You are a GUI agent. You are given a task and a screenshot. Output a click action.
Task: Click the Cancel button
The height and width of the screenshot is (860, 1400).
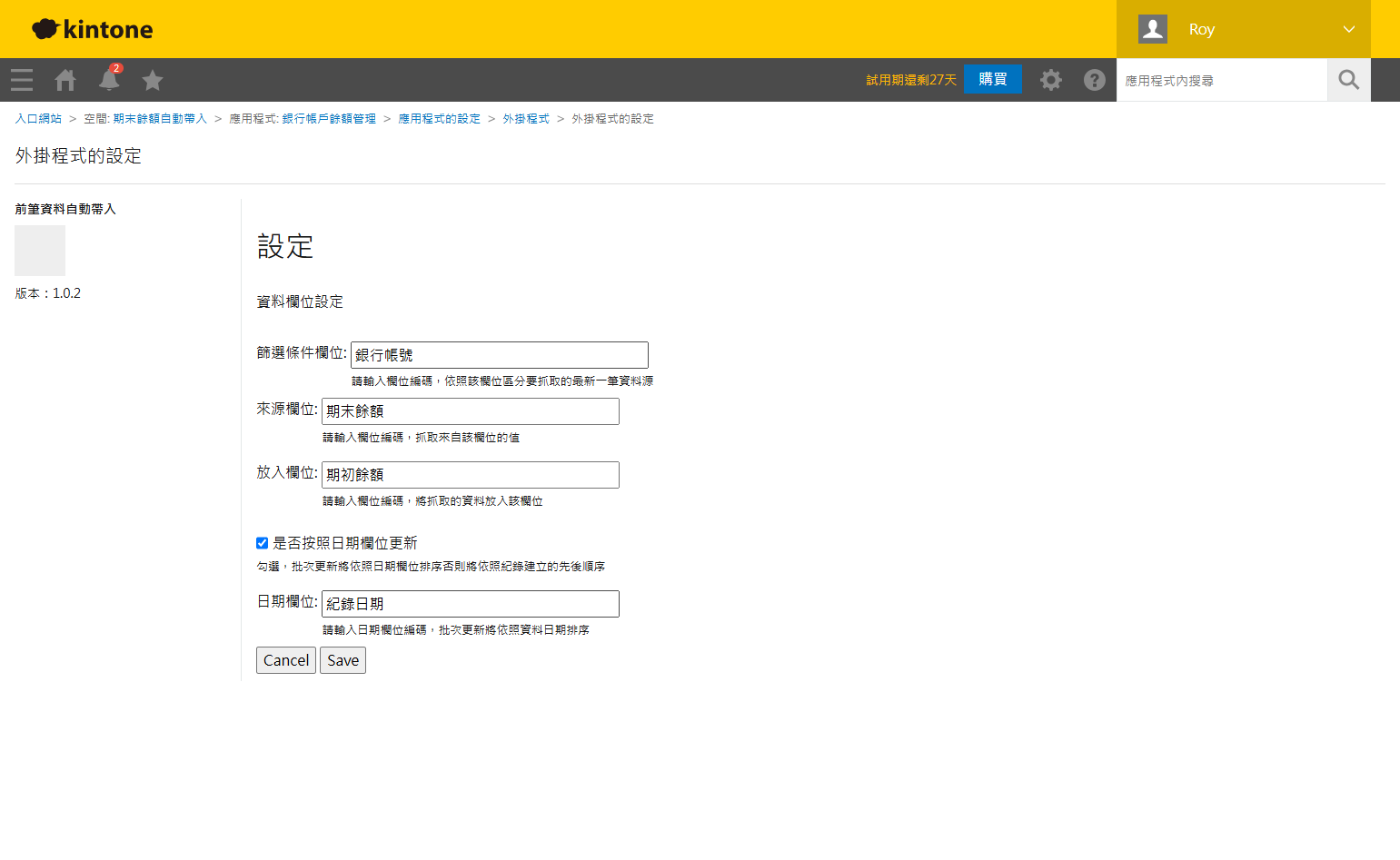(x=286, y=660)
